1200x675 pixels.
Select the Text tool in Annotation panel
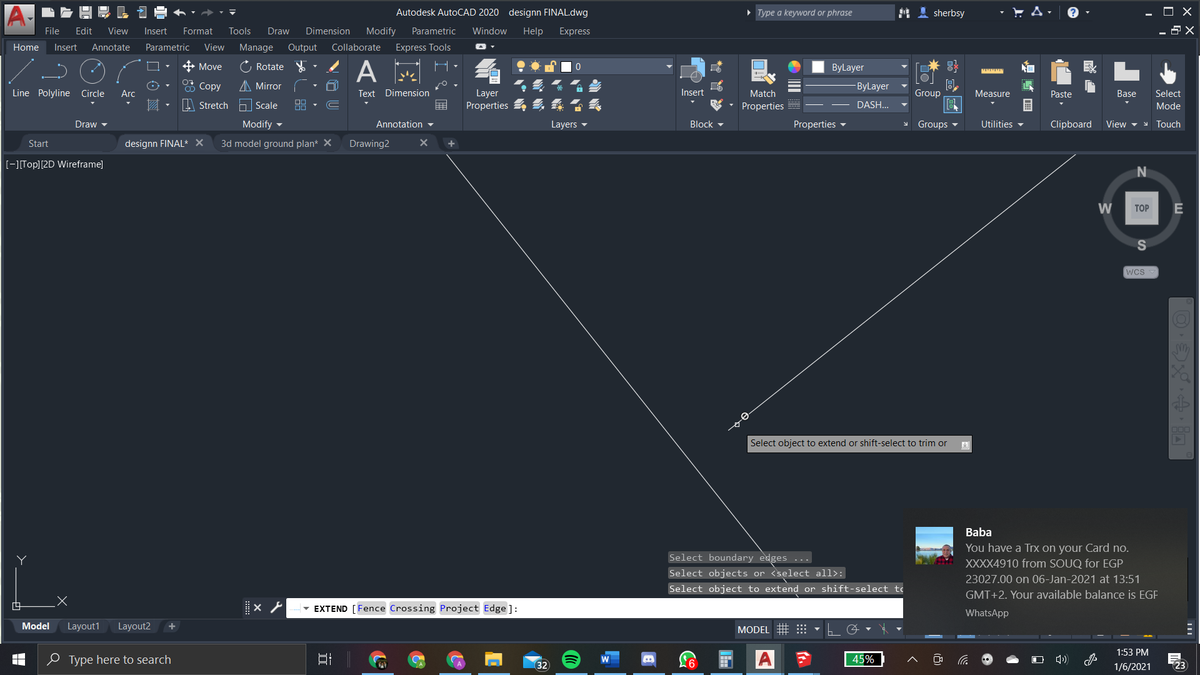(x=366, y=80)
